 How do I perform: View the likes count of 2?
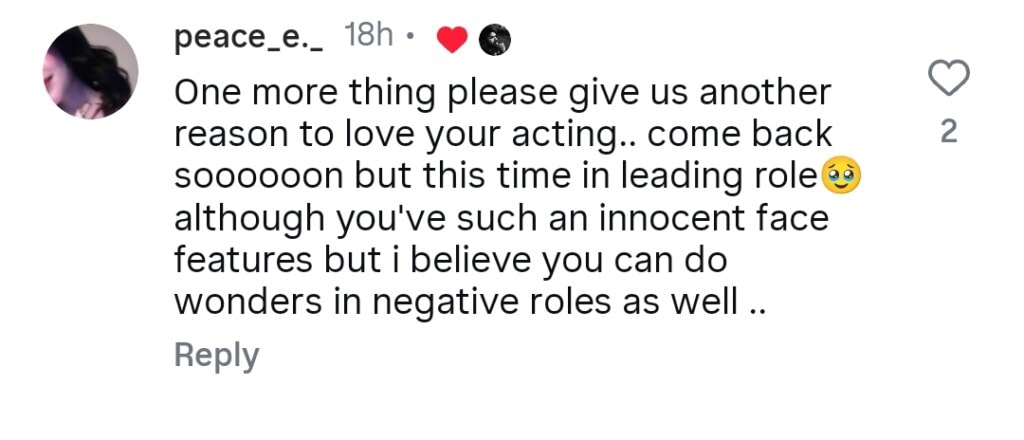(950, 132)
